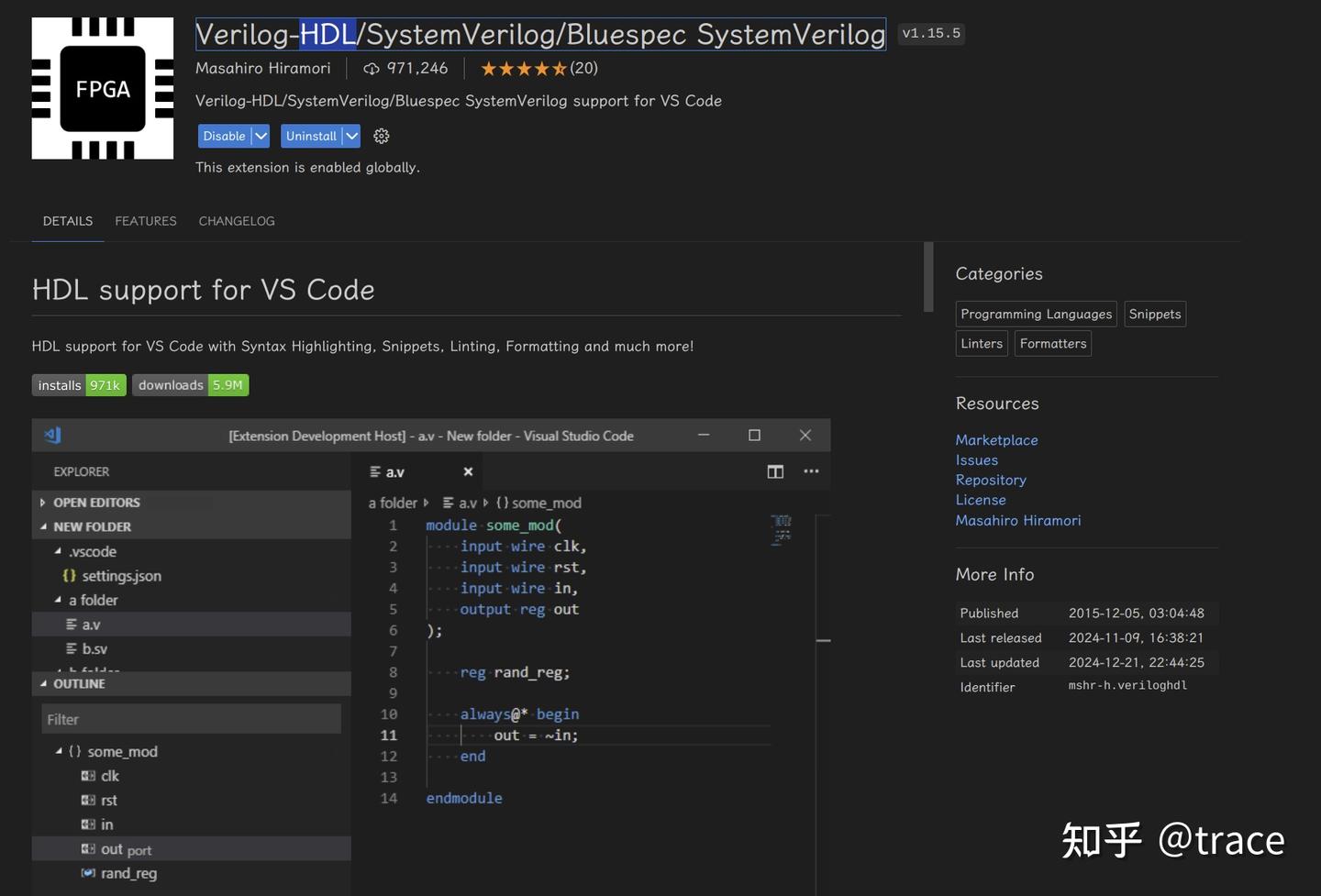The width and height of the screenshot is (1321, 896).
Task: Switch to the FEATURES tab
Action: coord(145,220)
